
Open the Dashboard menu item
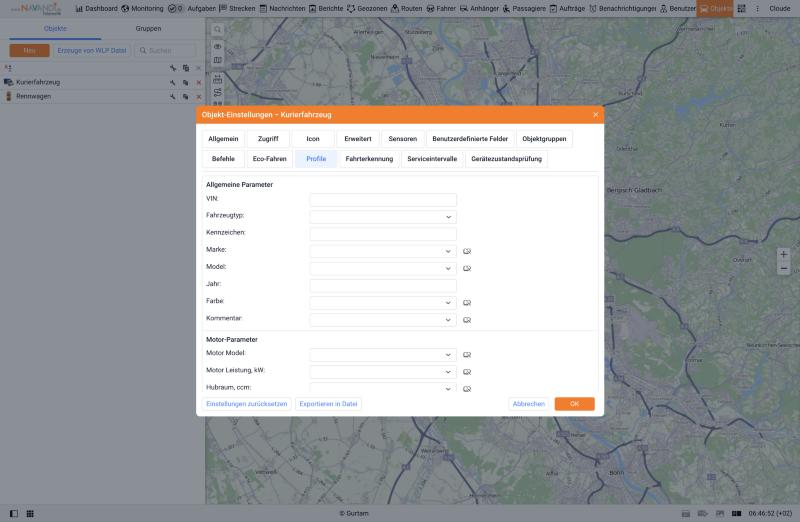[96, 9]
